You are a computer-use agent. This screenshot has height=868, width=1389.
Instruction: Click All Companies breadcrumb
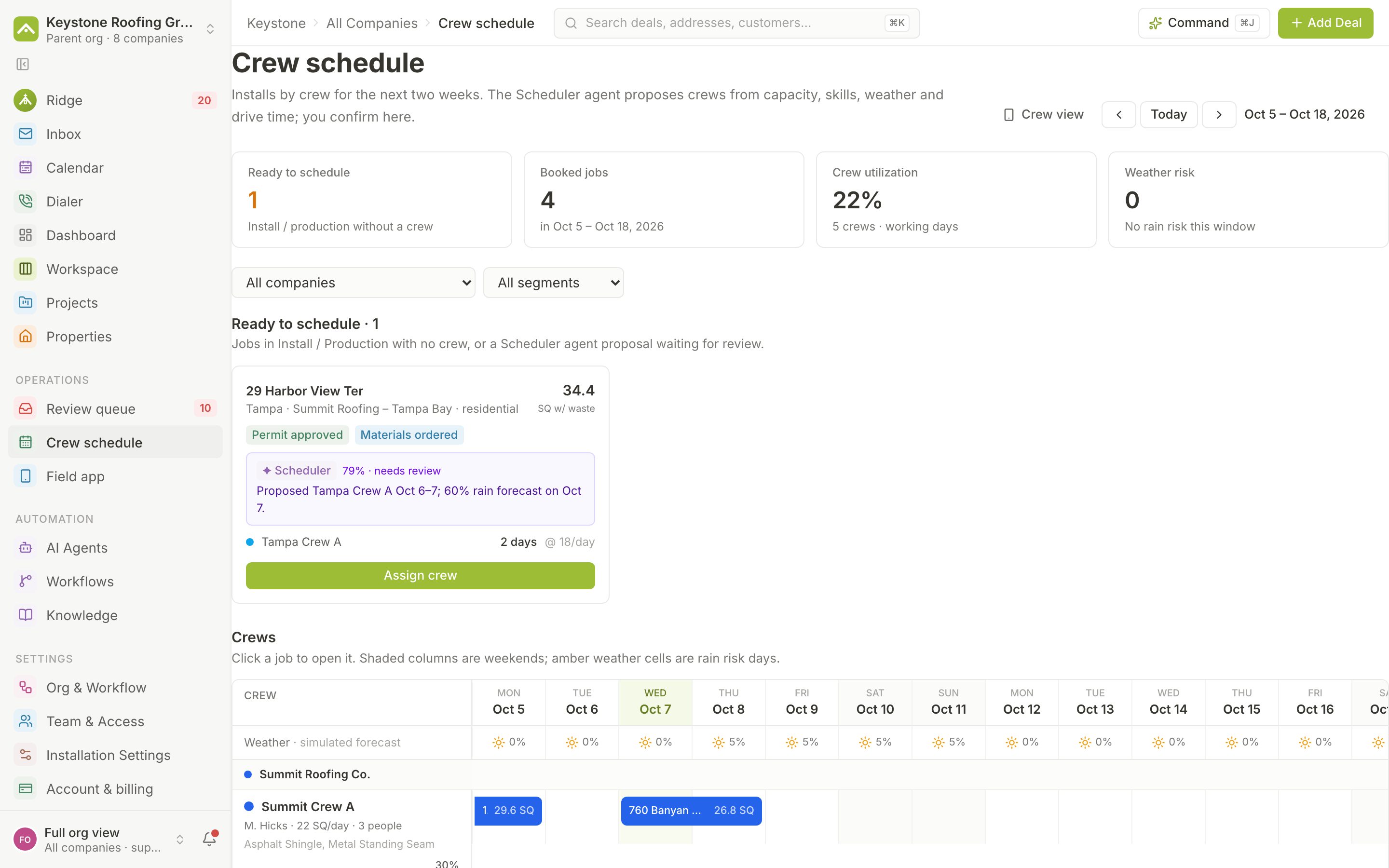(372, 23)
